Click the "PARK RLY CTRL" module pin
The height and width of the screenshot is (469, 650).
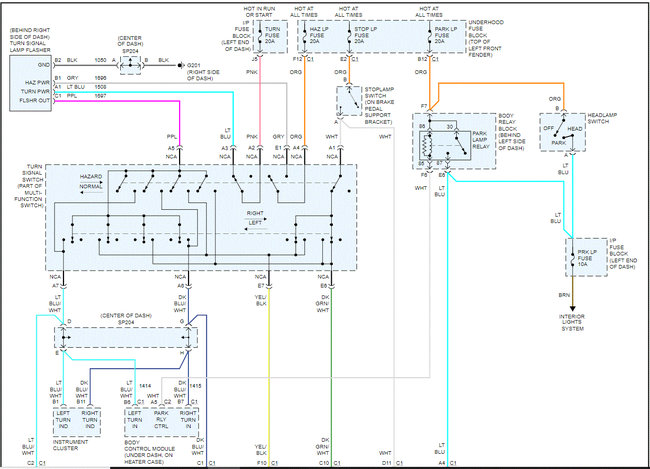pos(161,420)
